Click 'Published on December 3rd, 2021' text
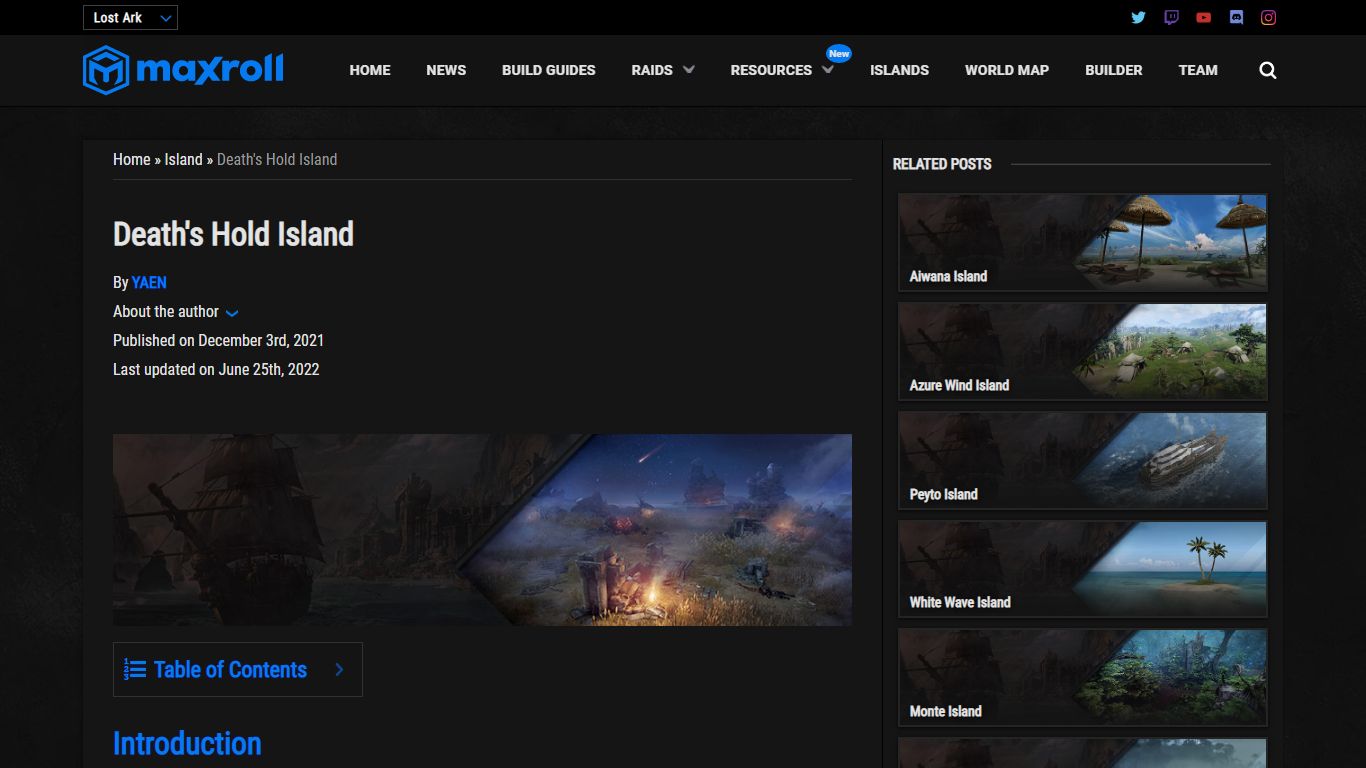This screenshot has width=1366, height=768. point(218,340)
